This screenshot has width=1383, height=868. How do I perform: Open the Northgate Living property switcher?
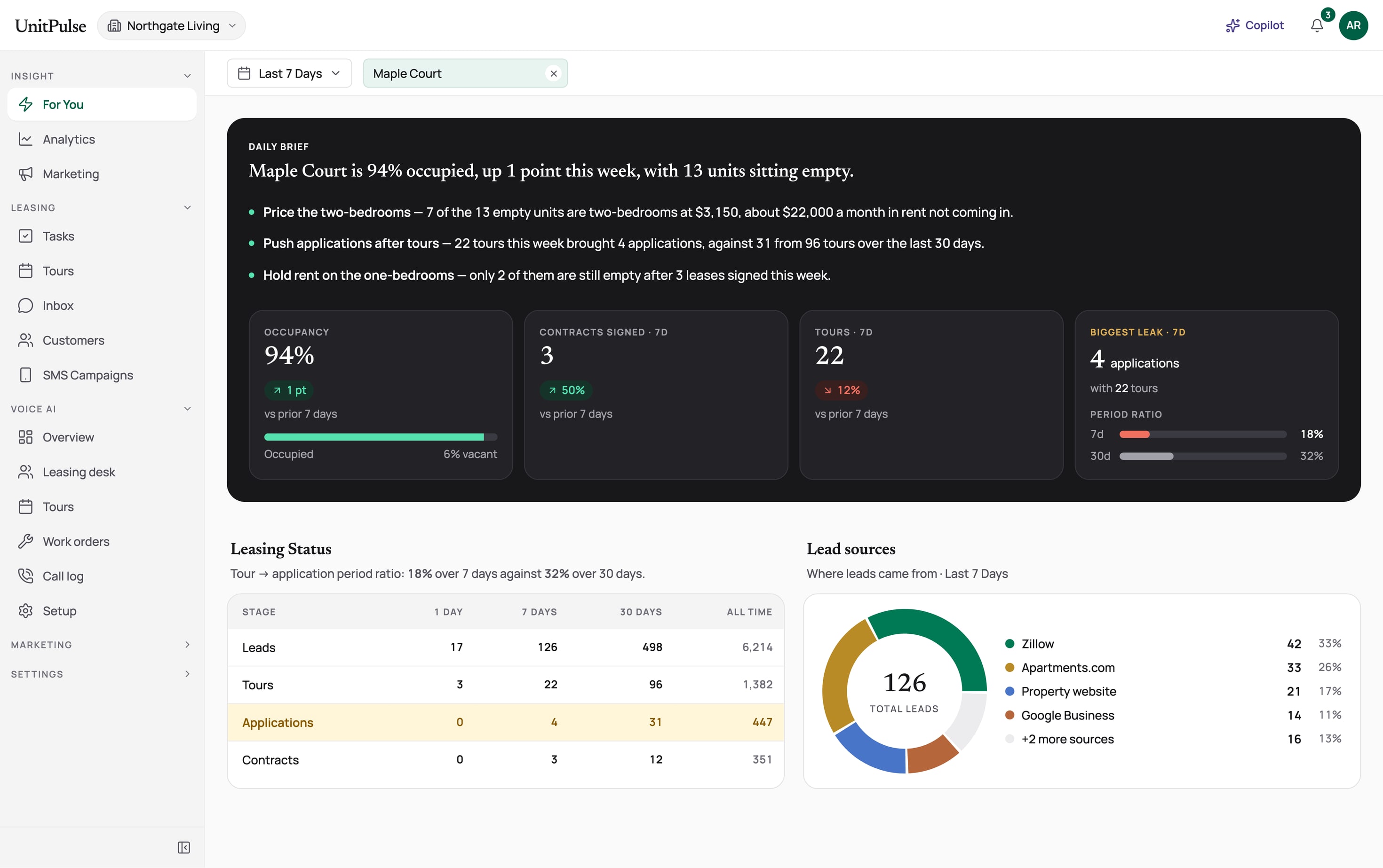click(x=171, y=26)
